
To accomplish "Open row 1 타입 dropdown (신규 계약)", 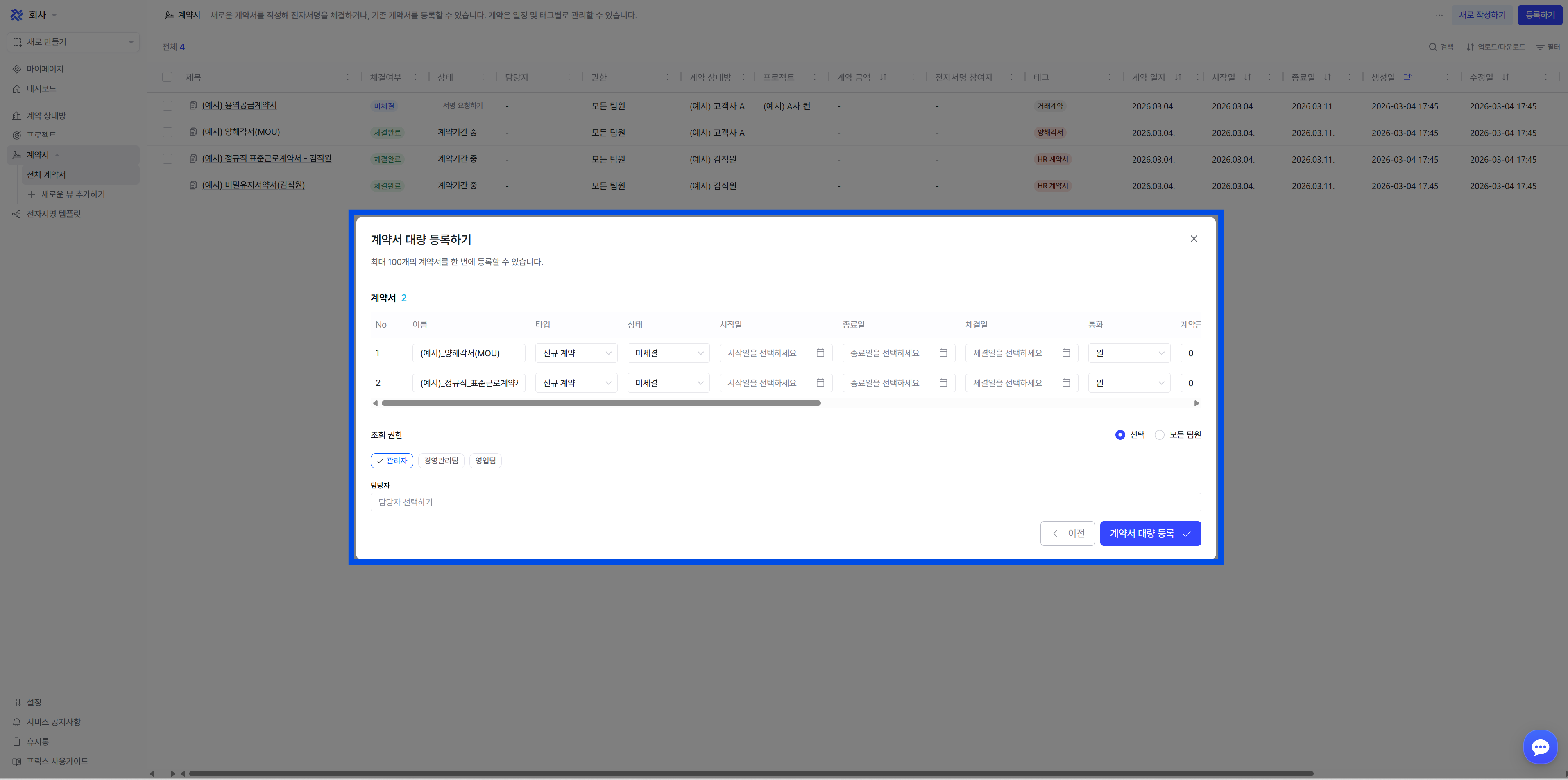I will pos(576,353).
